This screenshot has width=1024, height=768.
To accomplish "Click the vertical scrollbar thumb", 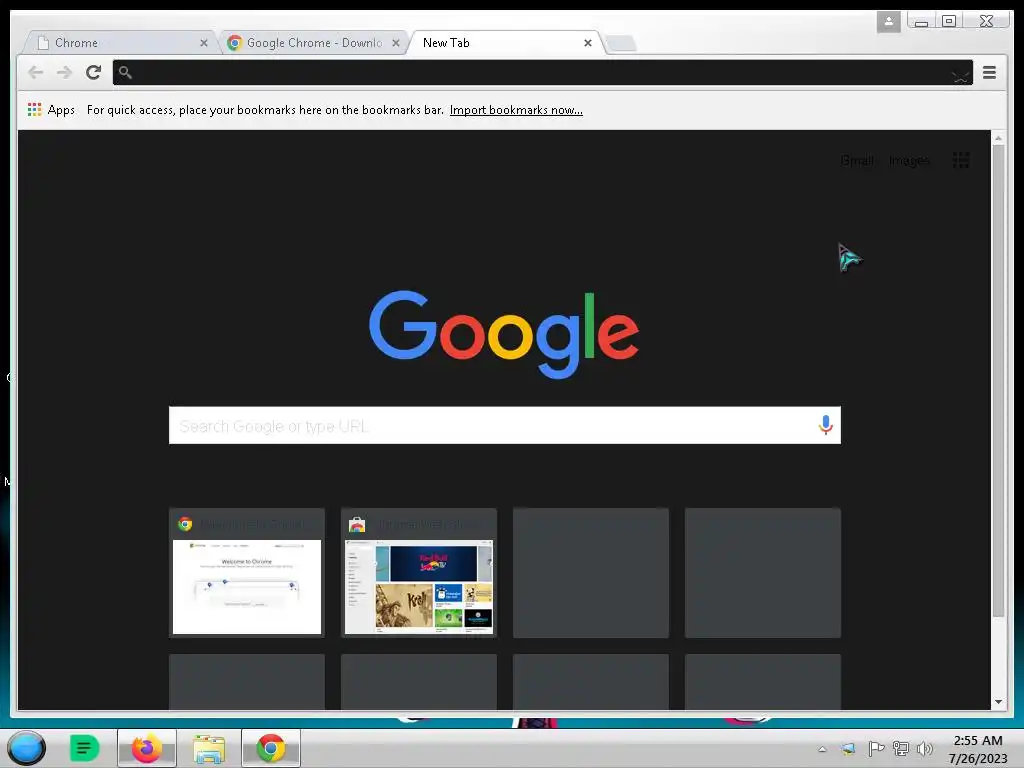I will tap(998, 381).
